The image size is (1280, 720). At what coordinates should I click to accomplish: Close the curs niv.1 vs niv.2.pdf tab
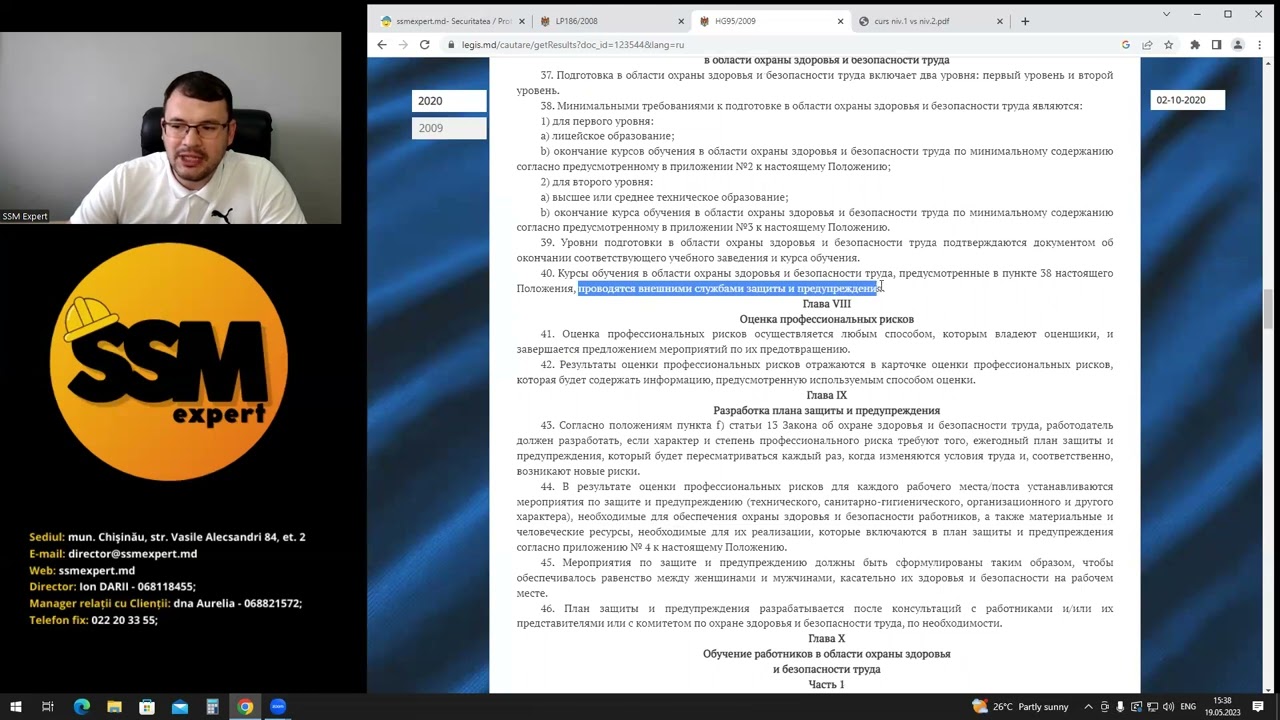pyautogui.click(x=1000, y=21)
